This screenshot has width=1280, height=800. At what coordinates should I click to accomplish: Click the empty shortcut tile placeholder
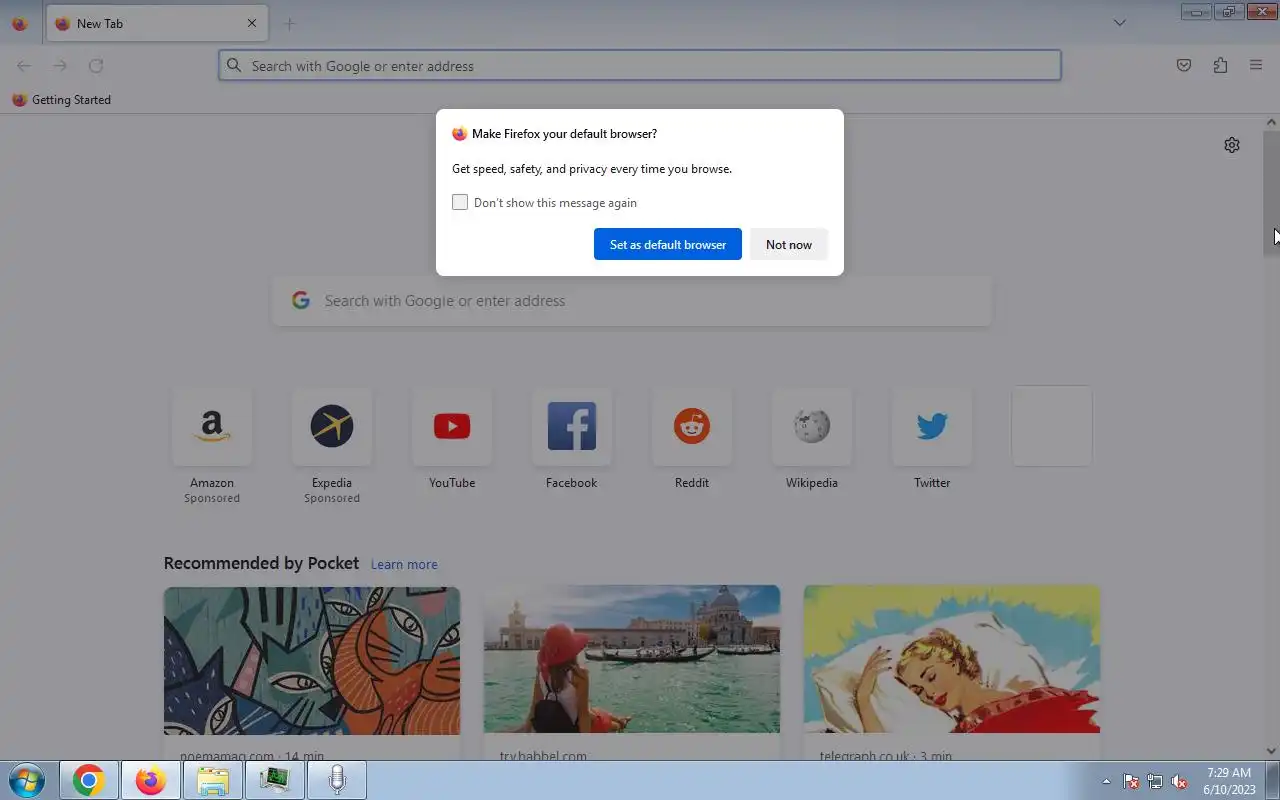click(x=1052, y=426)
